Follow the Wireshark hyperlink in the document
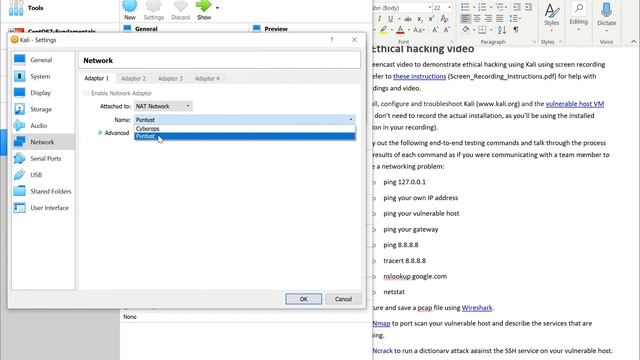 coord(477,308)
